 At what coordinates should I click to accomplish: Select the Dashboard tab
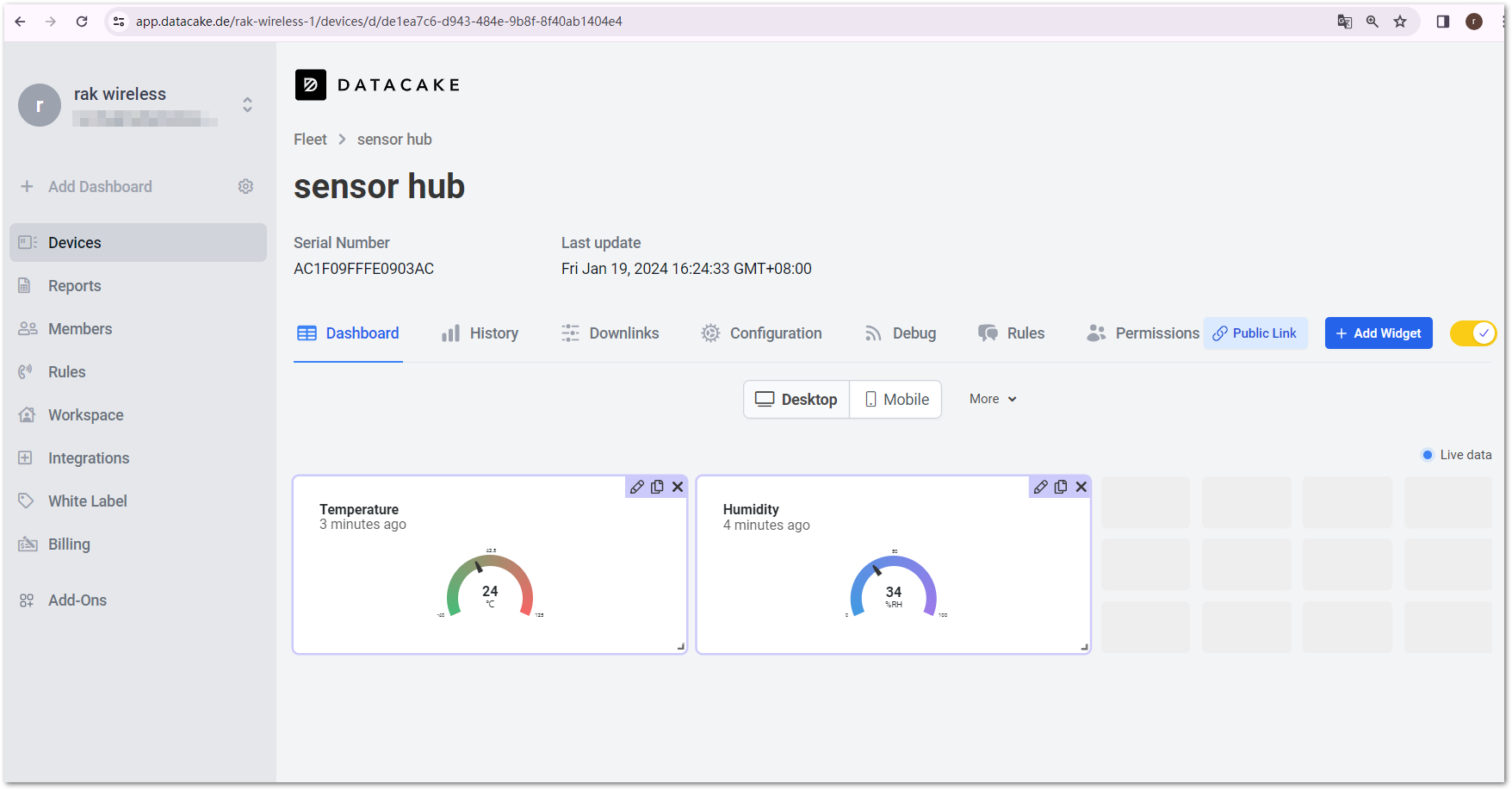pos(348,333)
